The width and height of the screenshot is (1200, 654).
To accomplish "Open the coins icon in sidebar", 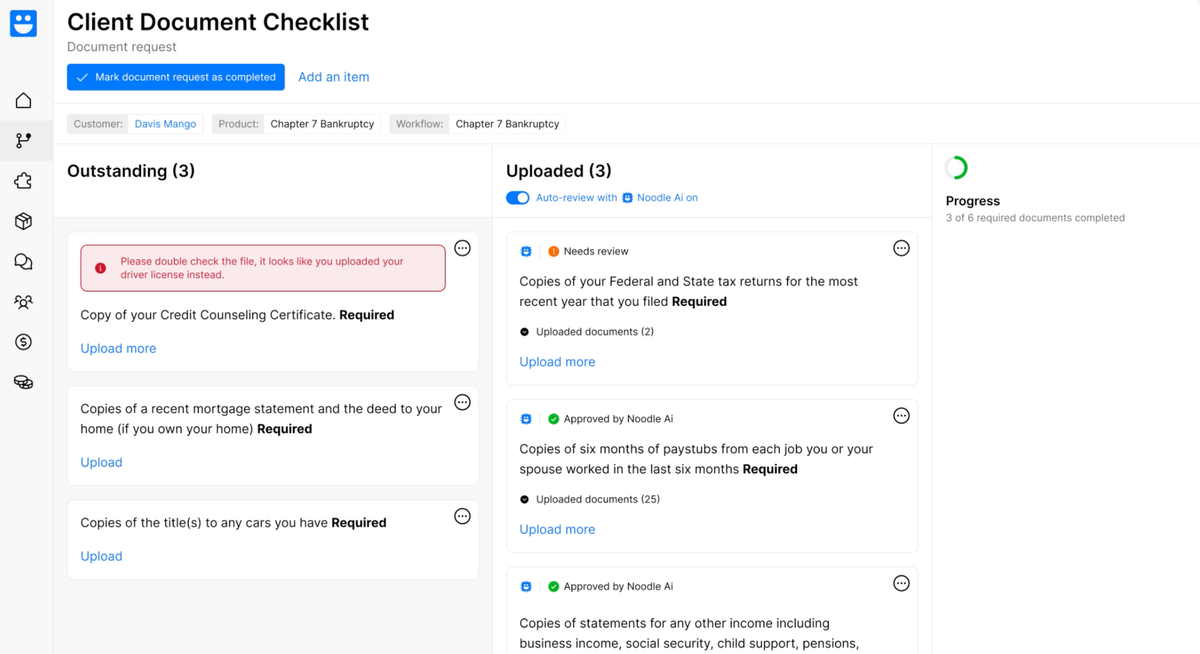I will [x=23, y=382].
